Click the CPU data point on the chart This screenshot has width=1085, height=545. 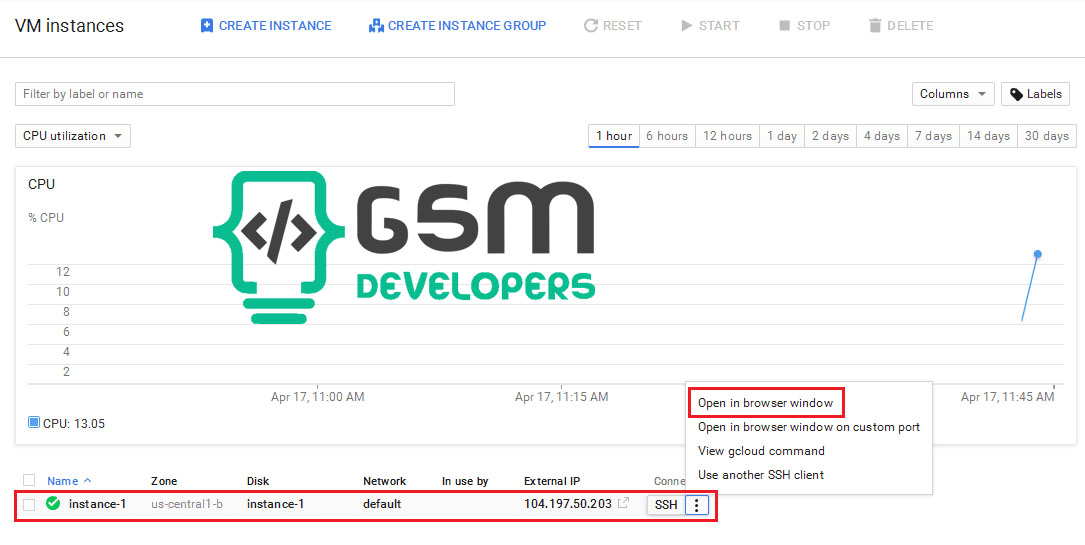1037,255
